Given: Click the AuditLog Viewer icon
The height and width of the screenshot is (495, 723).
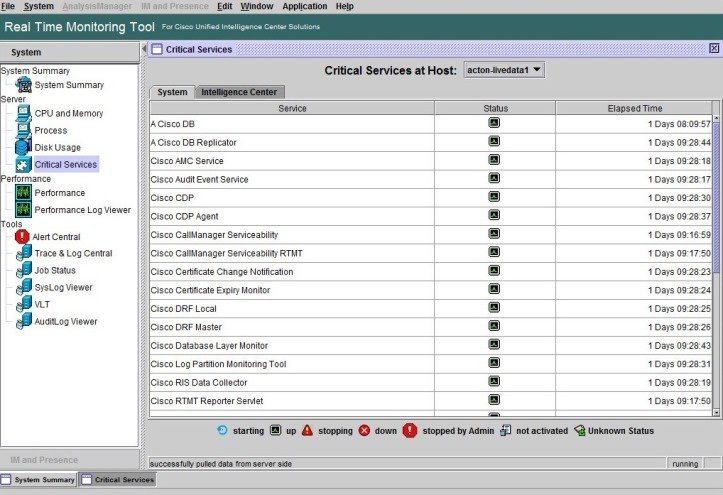Looking at the screenshot, I should click(x=24, y=321).
